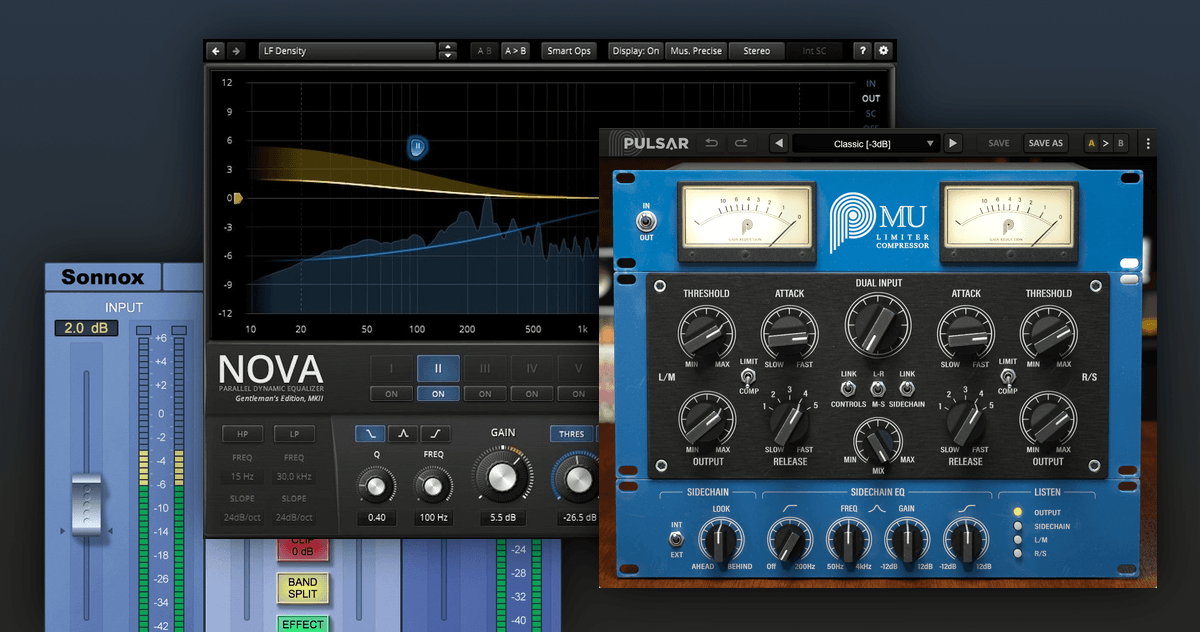The height and width of the screenshot is (632, 1200).
Task: Toggle band II ON button
Action: click(438, 393)
